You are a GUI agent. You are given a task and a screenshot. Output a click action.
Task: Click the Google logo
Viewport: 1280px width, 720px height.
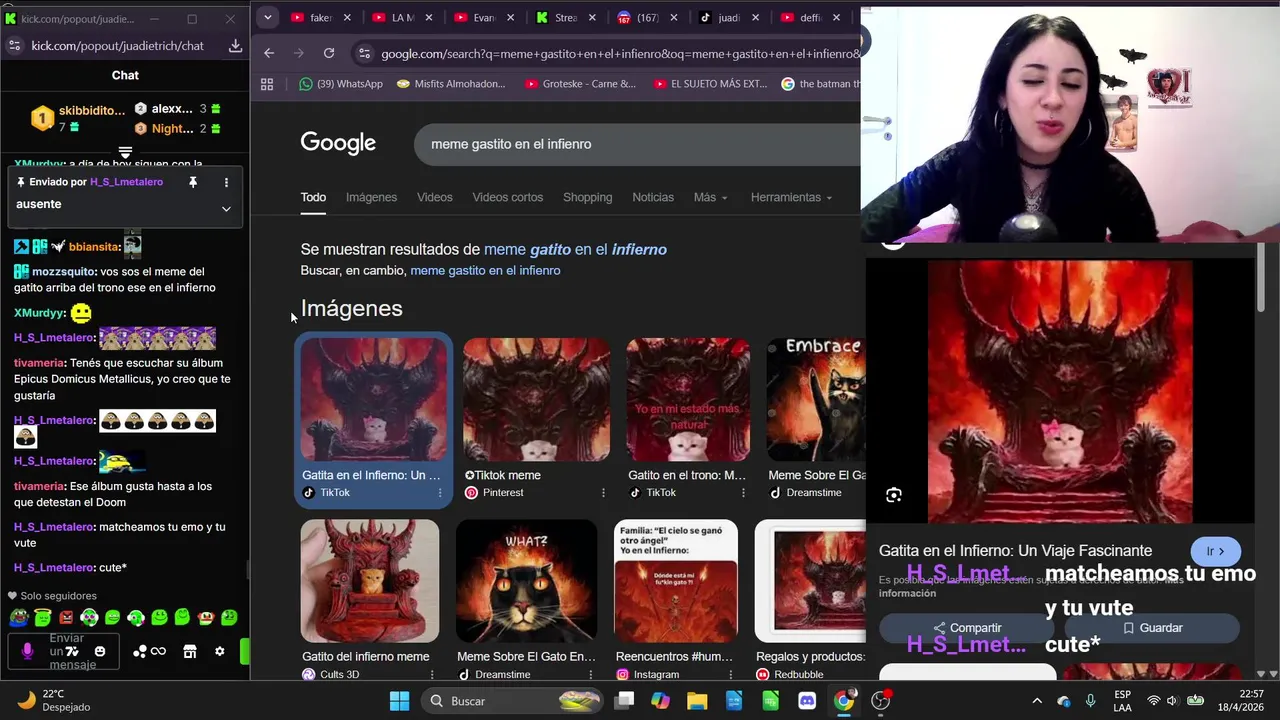338,144
